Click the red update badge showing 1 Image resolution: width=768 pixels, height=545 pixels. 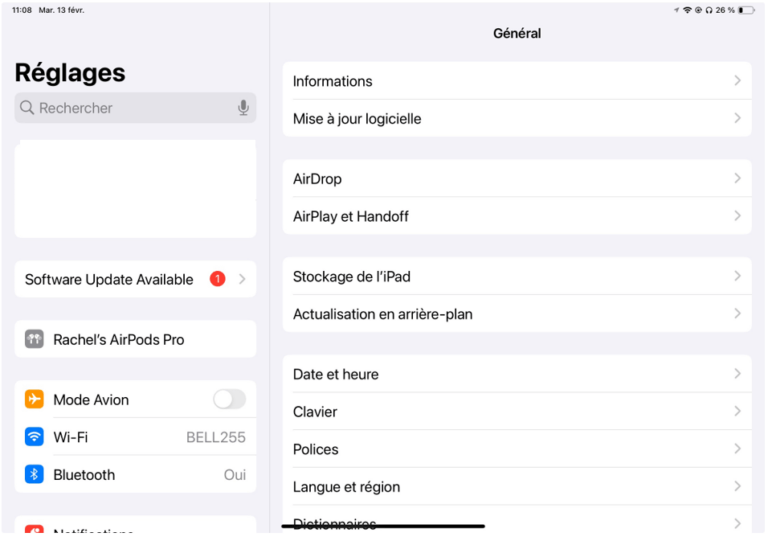pyautogui.click(x=217, y=279)
